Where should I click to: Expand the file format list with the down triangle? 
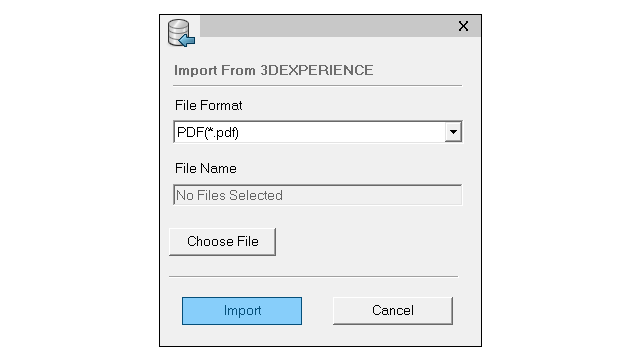(x=453, y=132)
